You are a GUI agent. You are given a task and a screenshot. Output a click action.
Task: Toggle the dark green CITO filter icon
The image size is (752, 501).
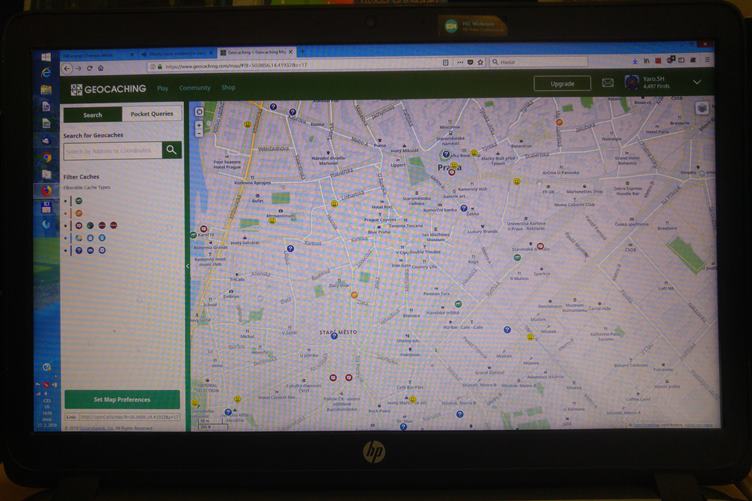(90, 225)
